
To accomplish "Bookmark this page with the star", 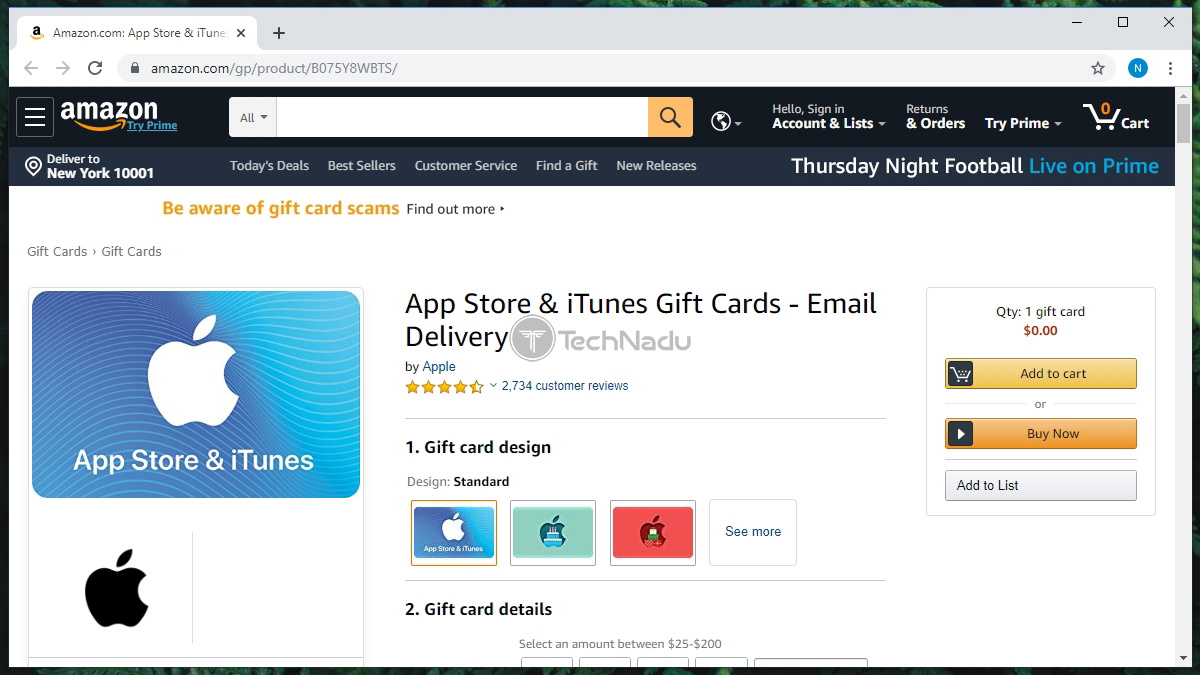I will pyautogui.click(x=1098, y=68).
